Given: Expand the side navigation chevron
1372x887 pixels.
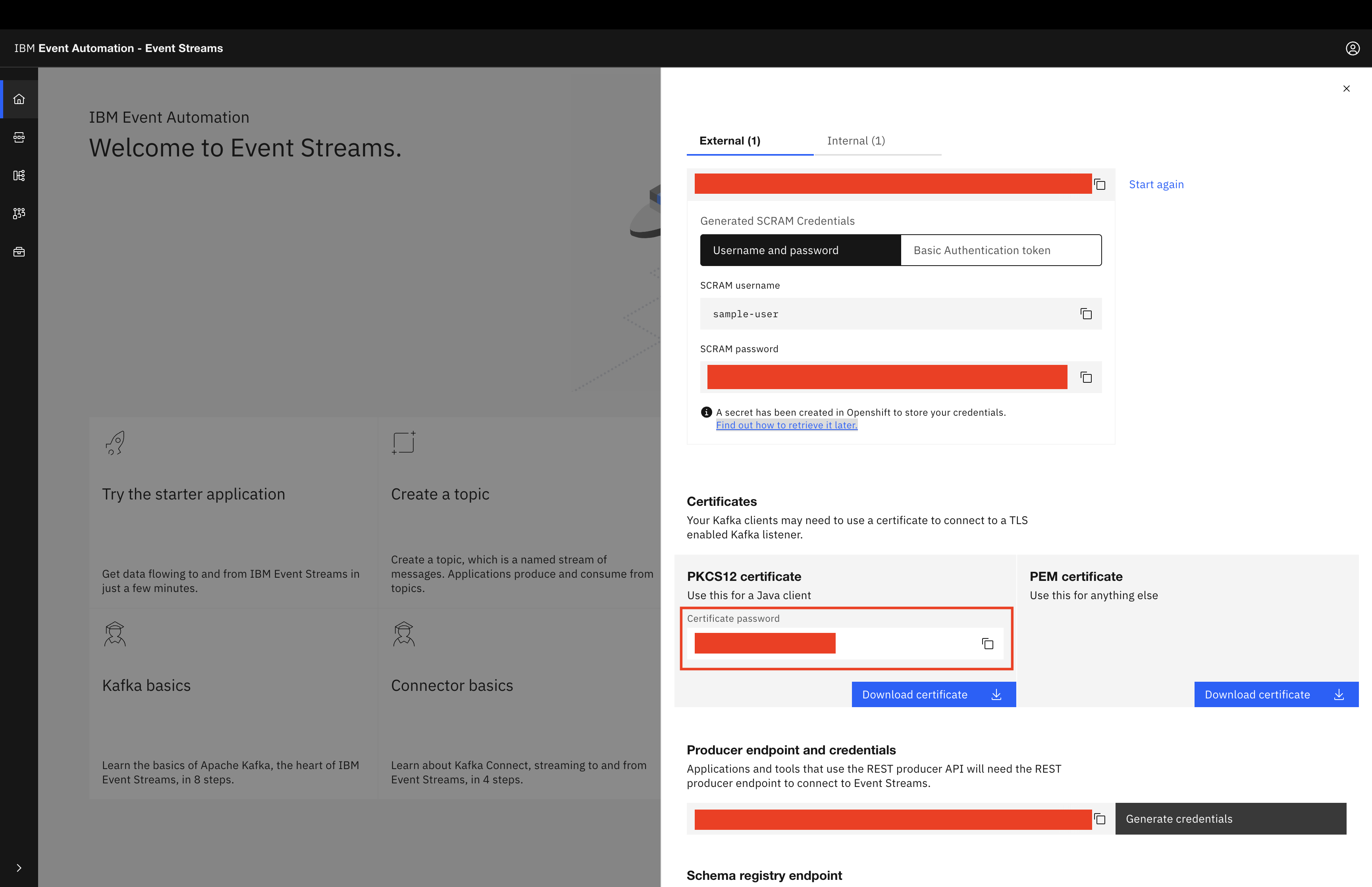Looking at the screenshot, I should (x=19, y=868).
